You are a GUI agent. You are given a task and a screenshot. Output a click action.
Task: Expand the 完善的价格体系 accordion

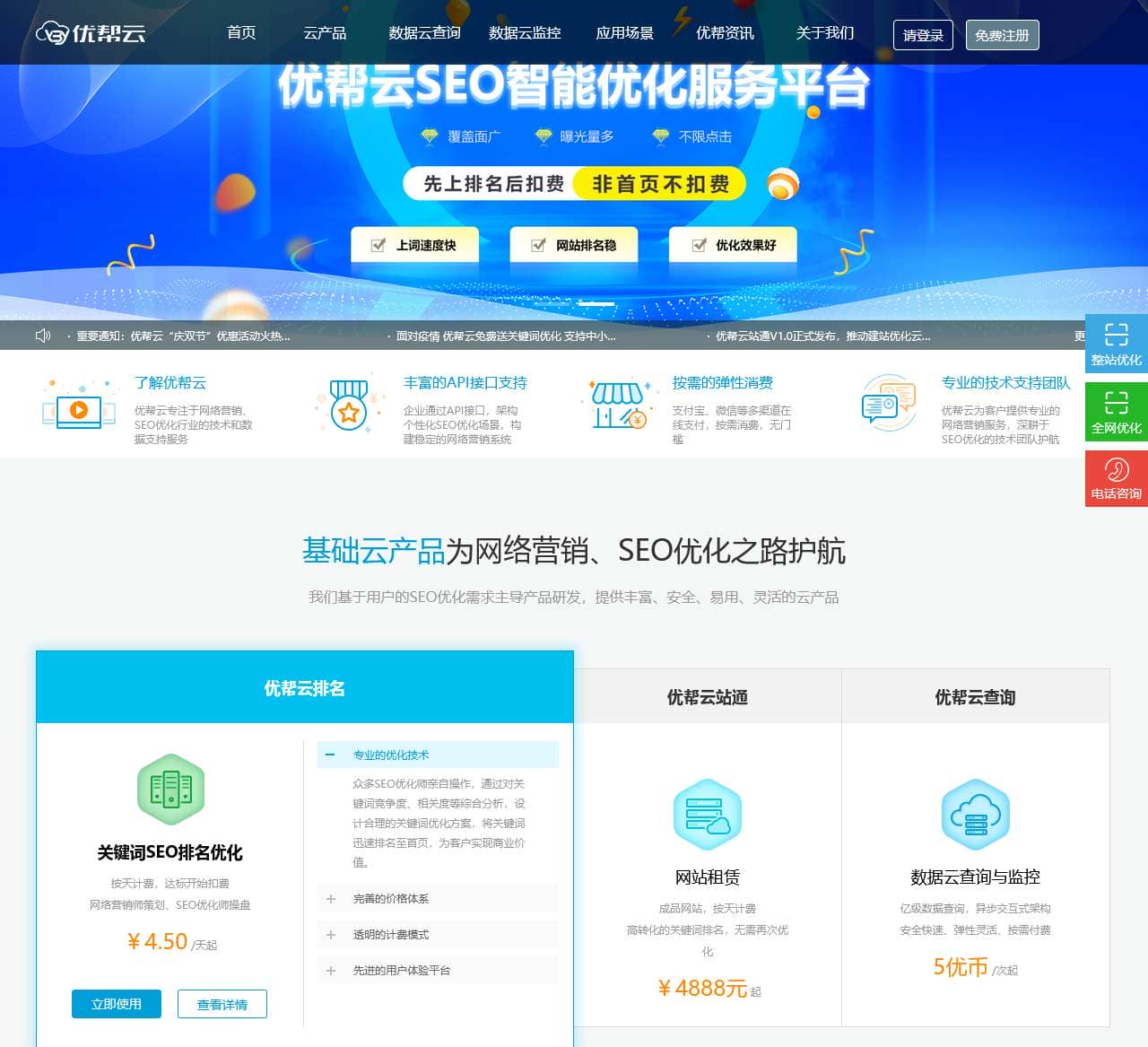point(438,899)
